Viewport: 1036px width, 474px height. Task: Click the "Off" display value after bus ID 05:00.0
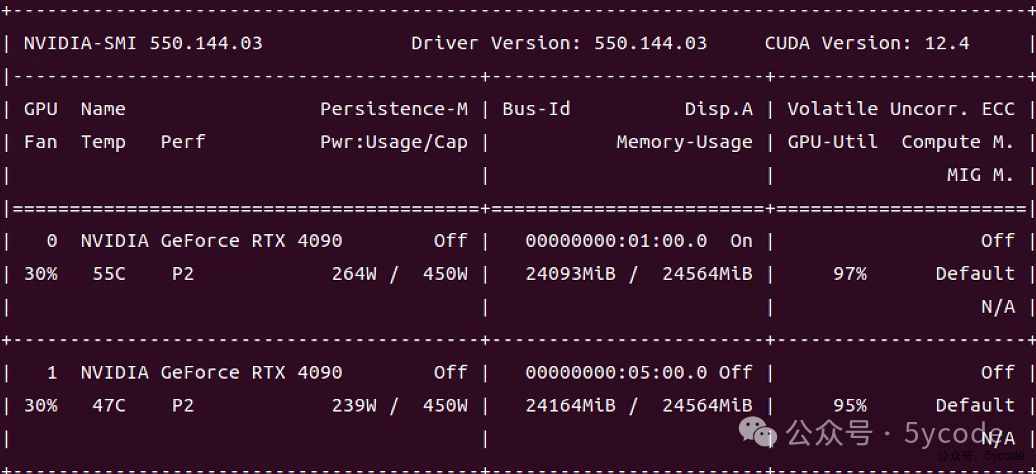point(736,372)
